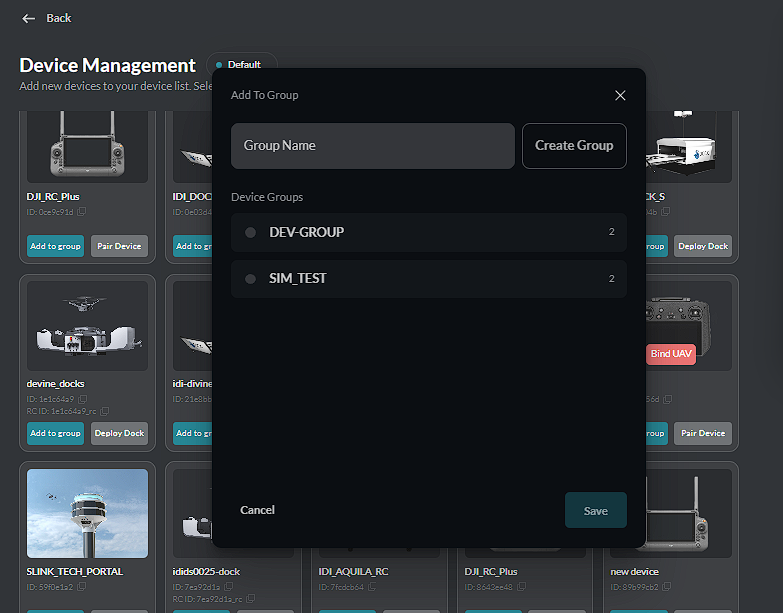Copy the devine_docks RC ID

[x=104, y=411]
